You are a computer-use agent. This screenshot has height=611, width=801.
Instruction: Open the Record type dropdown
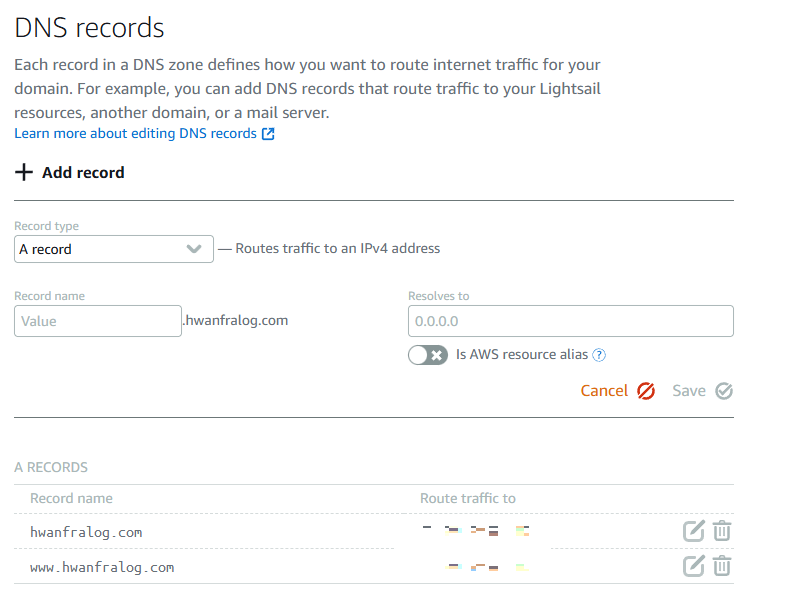(x=113, y=248)
